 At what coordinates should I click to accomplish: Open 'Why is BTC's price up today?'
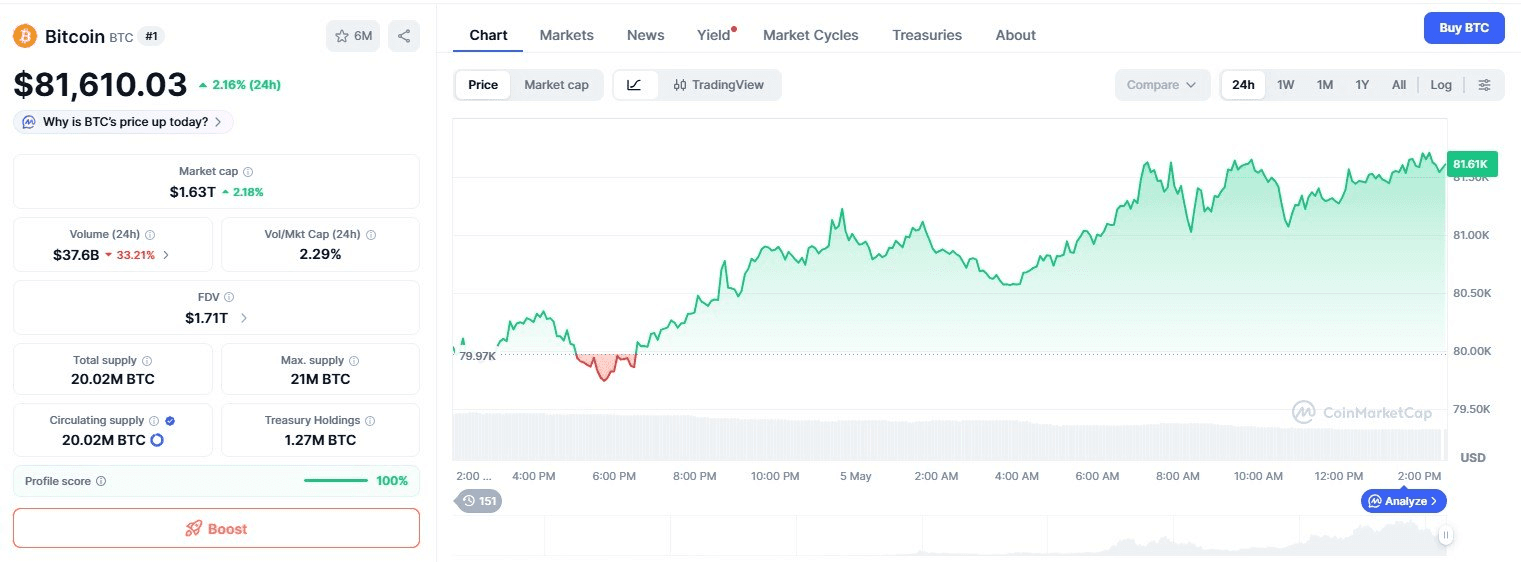tap(124, 122)
